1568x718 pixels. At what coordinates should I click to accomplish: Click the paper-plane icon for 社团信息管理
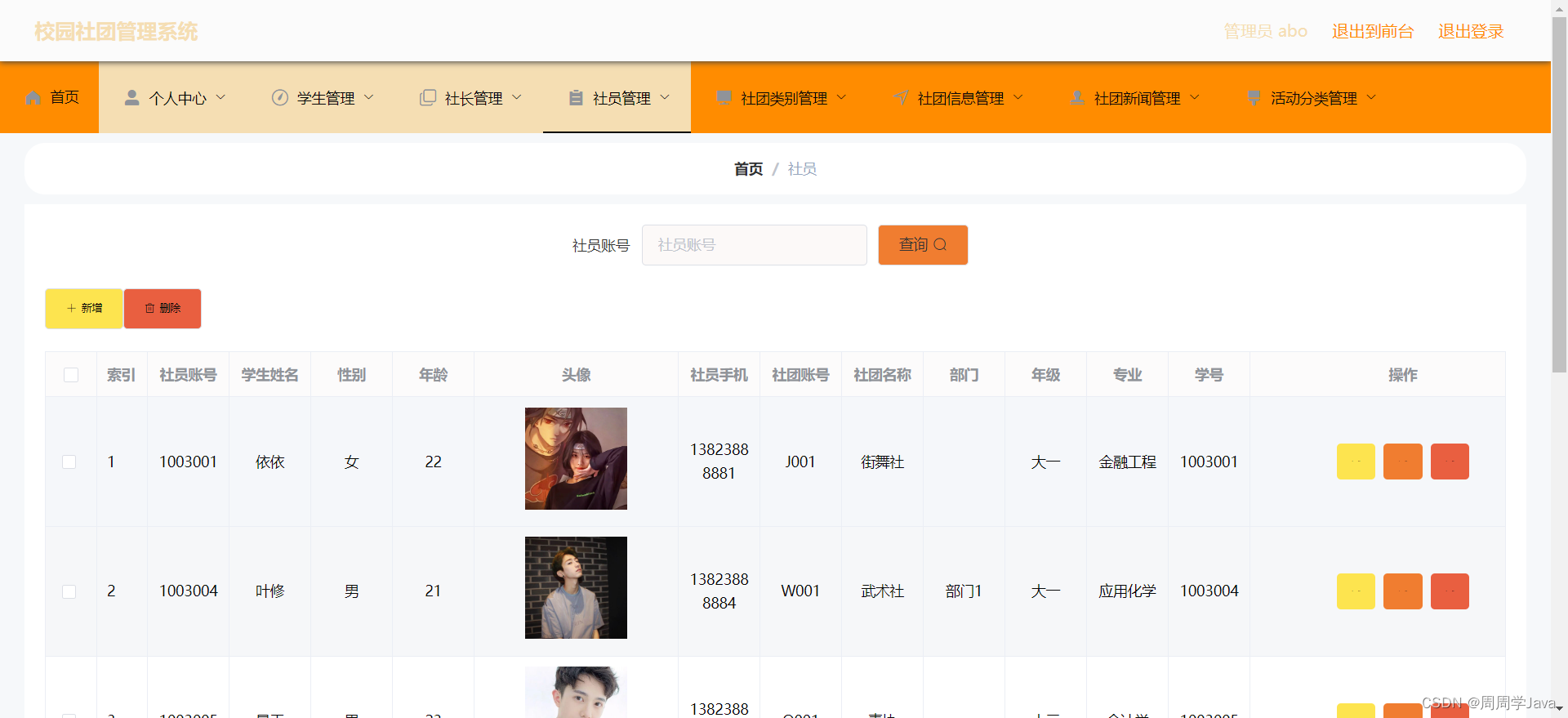pyautogui.click(x=901, y=98)
